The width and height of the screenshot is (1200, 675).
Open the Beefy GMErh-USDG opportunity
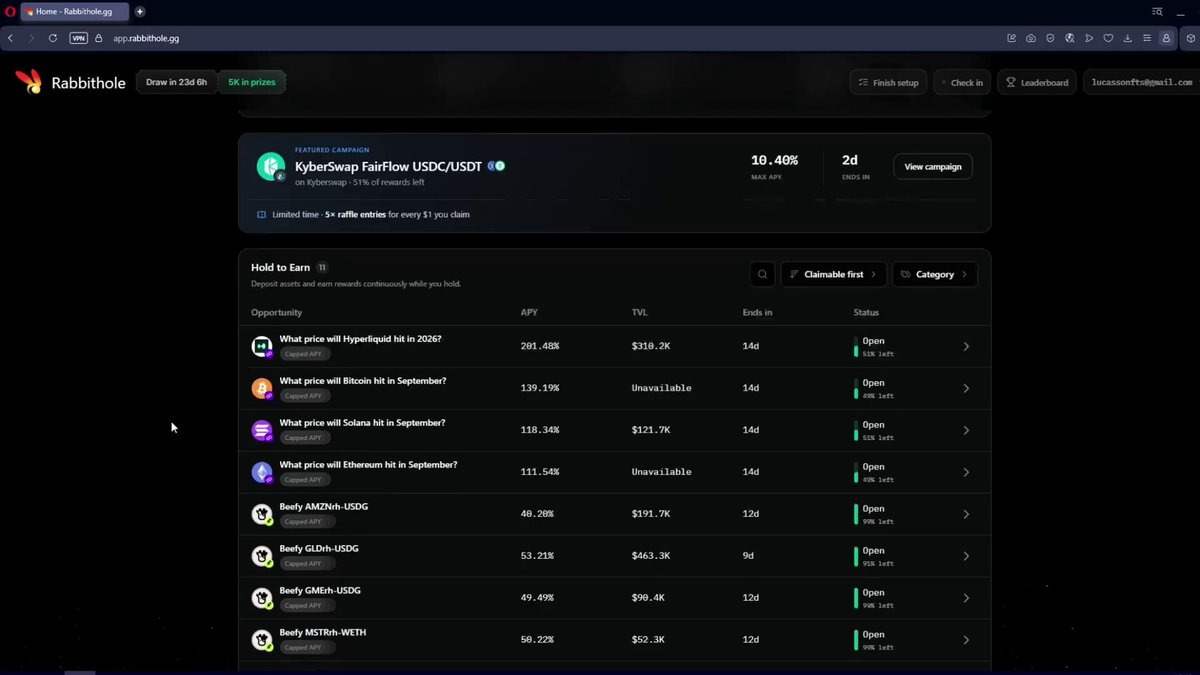(614, 598)
